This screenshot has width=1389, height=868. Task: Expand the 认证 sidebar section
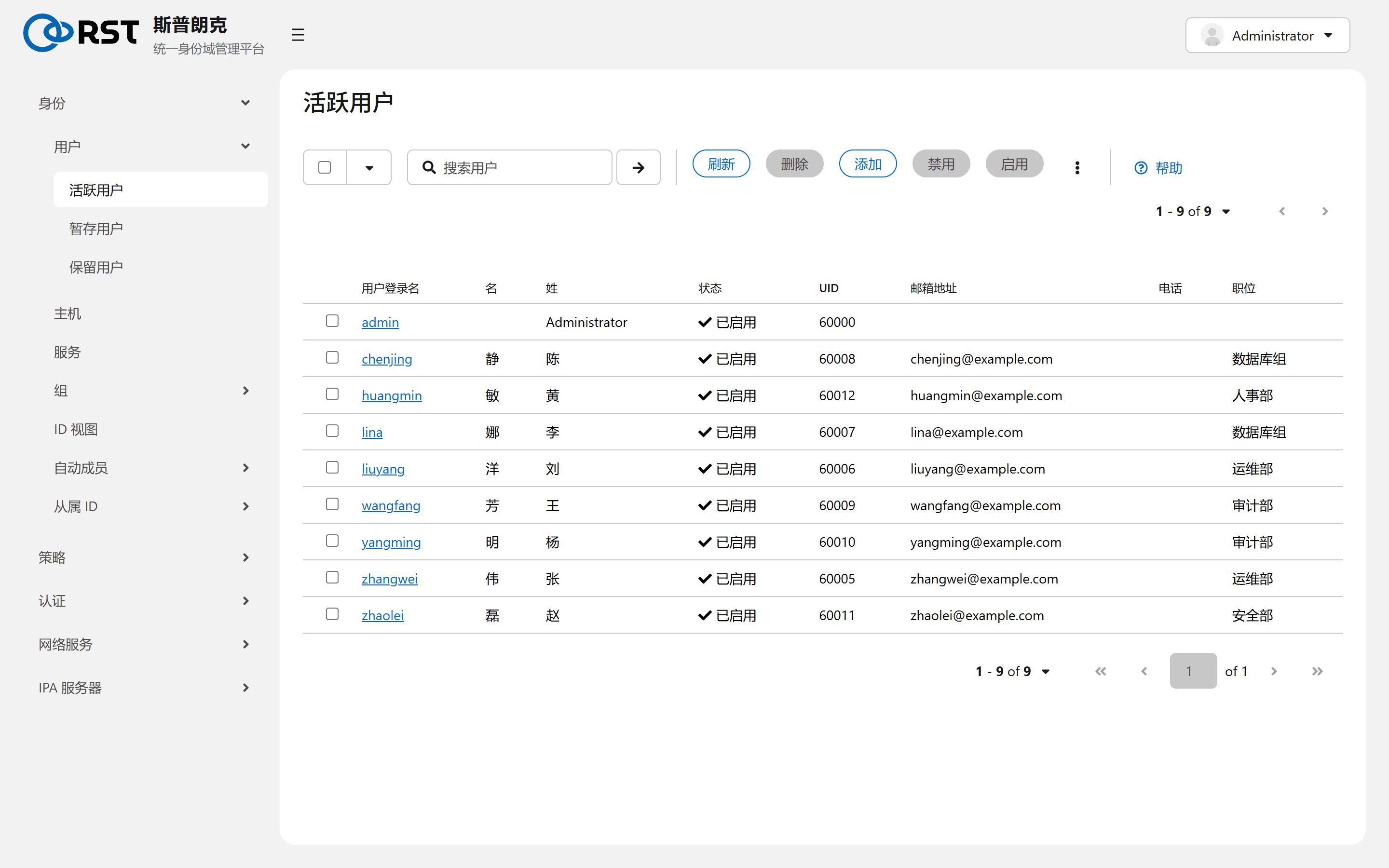(x=145, y=601)
